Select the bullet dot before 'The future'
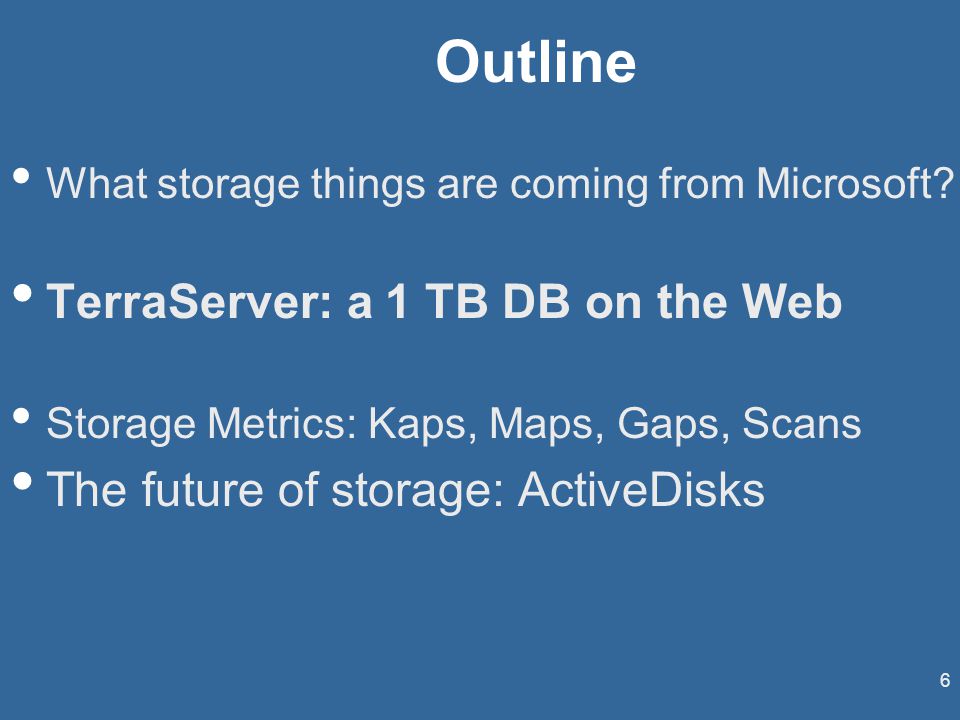Viewport: 960px width, 720px height. point(22,481)
